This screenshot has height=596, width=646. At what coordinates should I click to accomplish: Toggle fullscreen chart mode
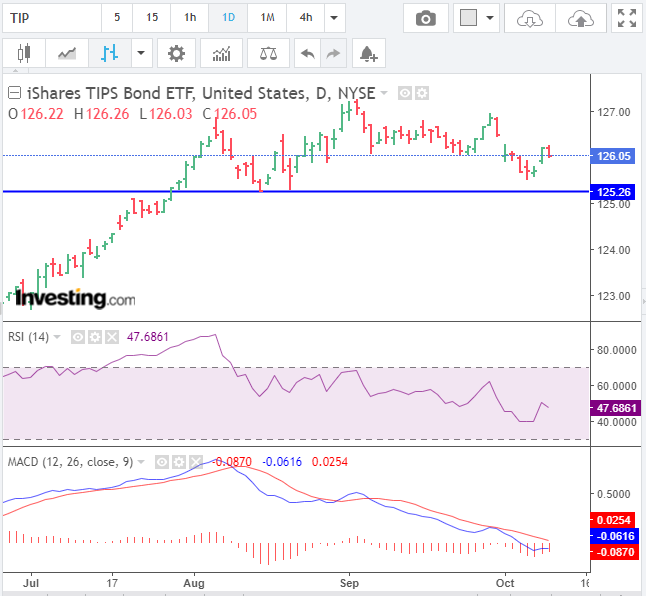(627, 18)
